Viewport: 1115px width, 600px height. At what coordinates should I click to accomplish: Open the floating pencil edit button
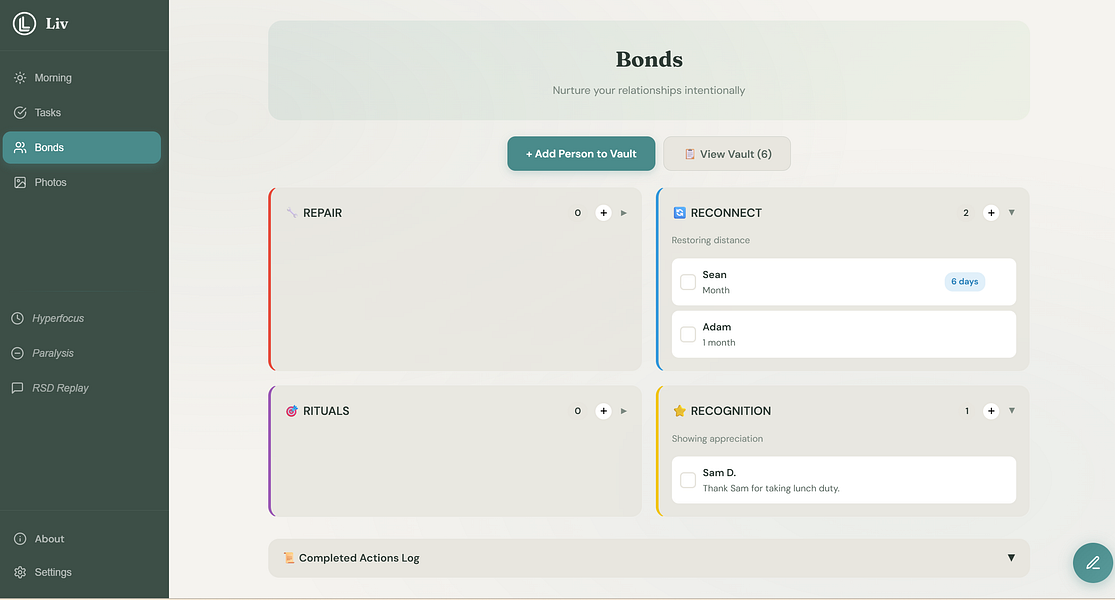point(1092,562)
